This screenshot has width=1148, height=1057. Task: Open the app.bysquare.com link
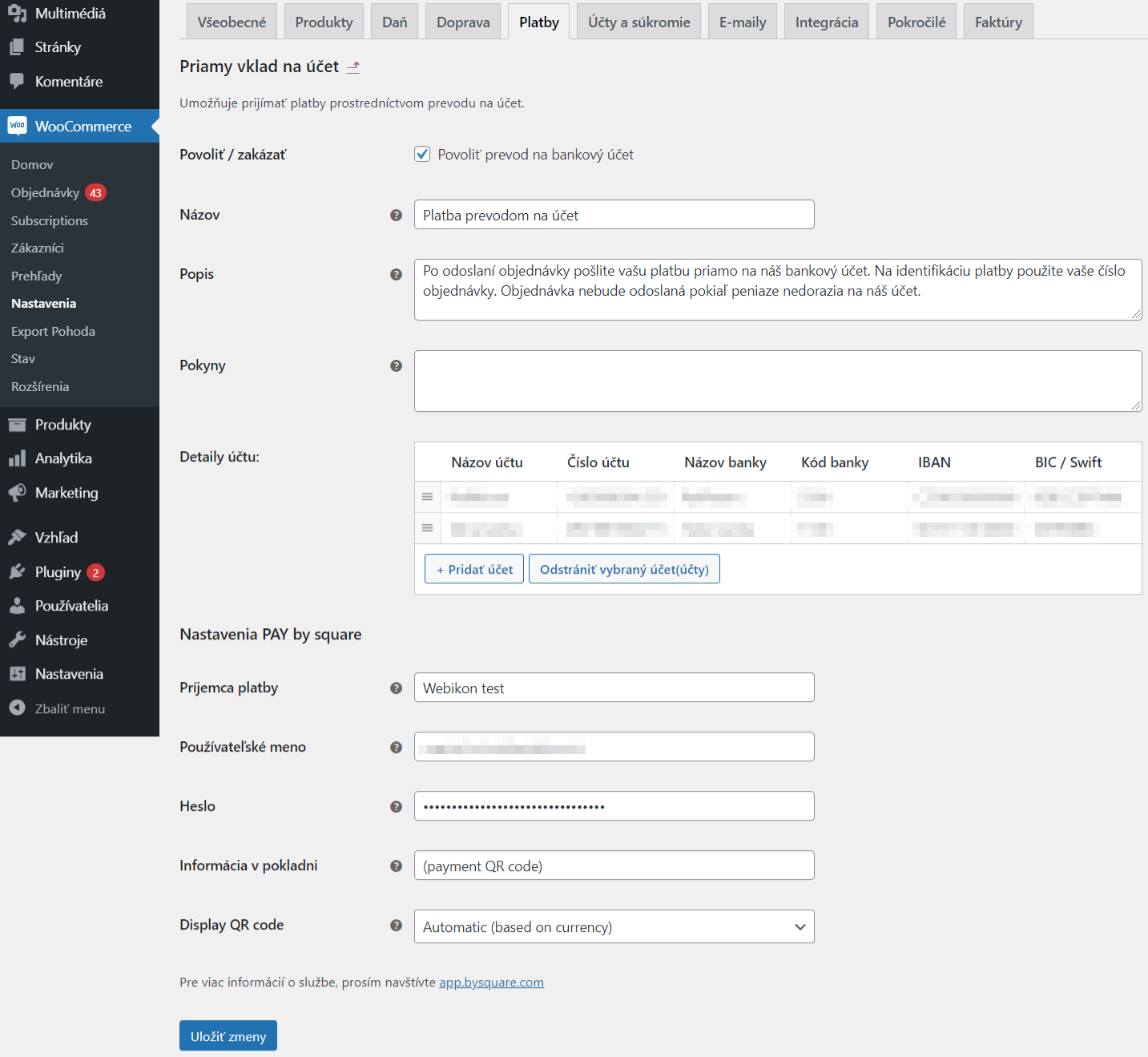coord(491,982)
